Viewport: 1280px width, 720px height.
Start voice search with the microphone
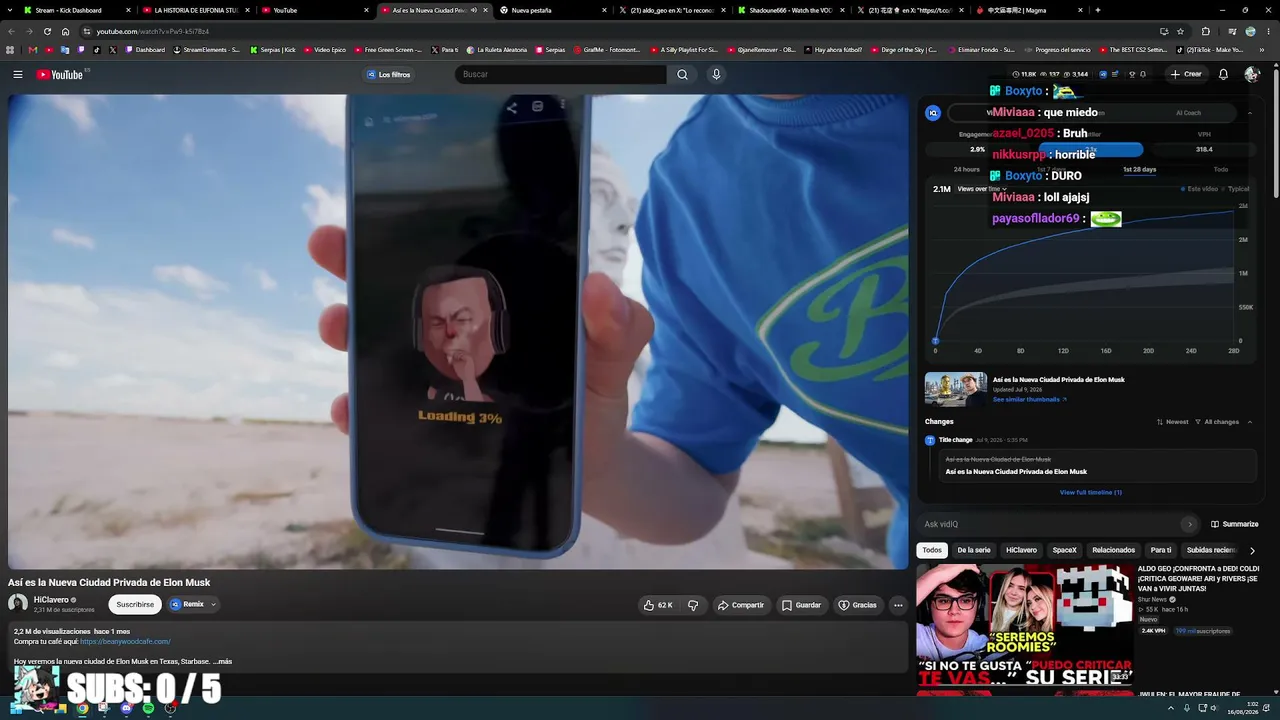pyautogui.click(x=716, y=75)
